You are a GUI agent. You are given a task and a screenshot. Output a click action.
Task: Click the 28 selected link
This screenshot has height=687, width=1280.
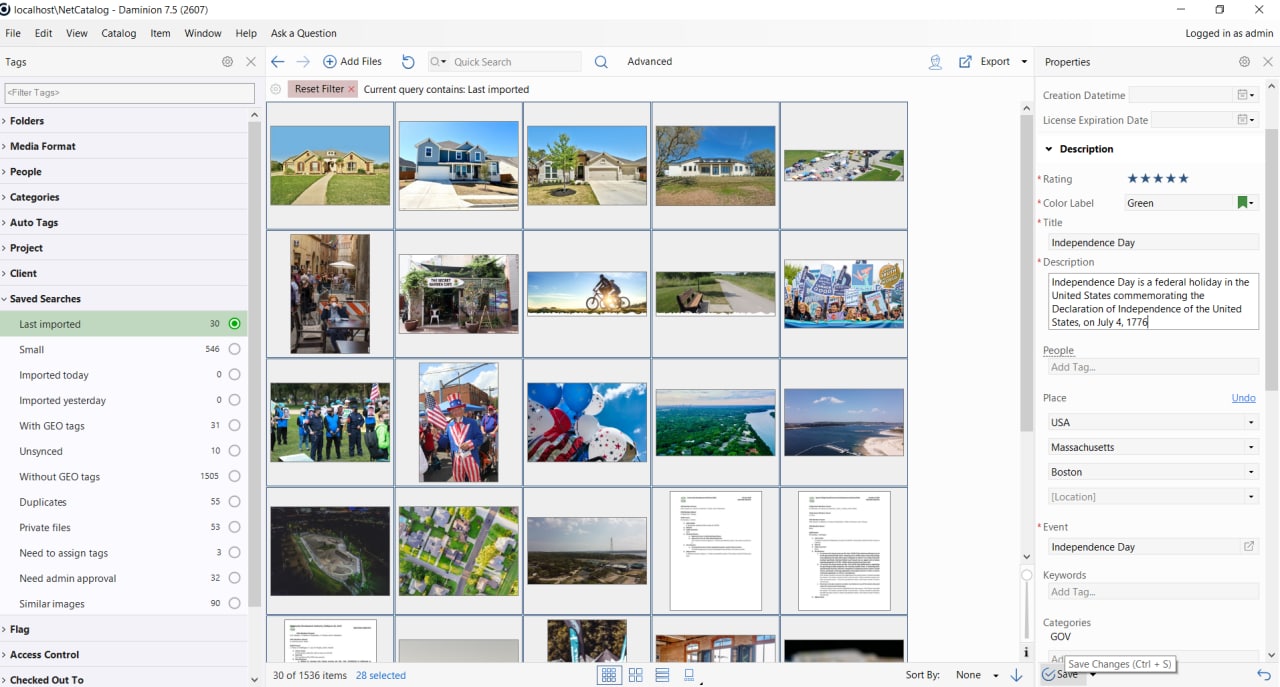click(x=381, y=676)
